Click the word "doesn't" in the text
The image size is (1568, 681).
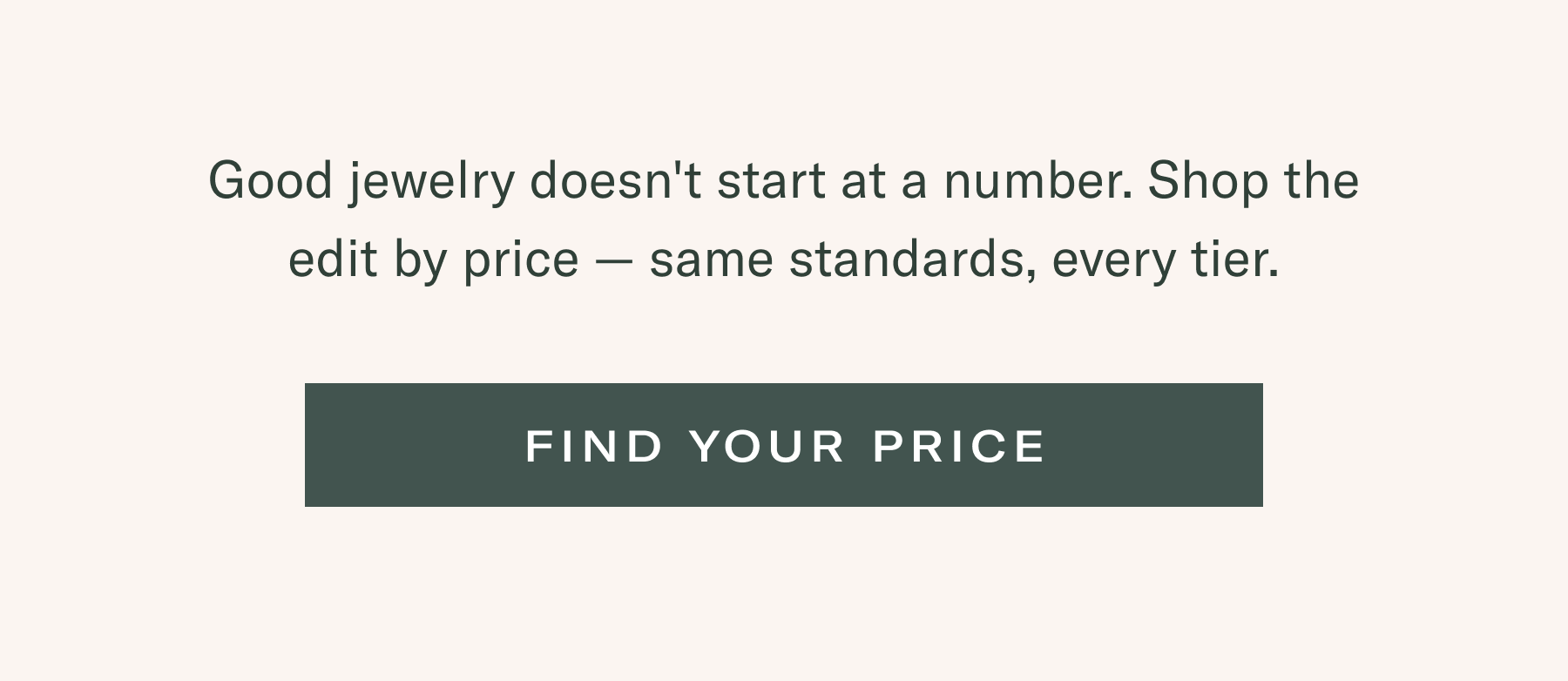click(x=615, y=181)
